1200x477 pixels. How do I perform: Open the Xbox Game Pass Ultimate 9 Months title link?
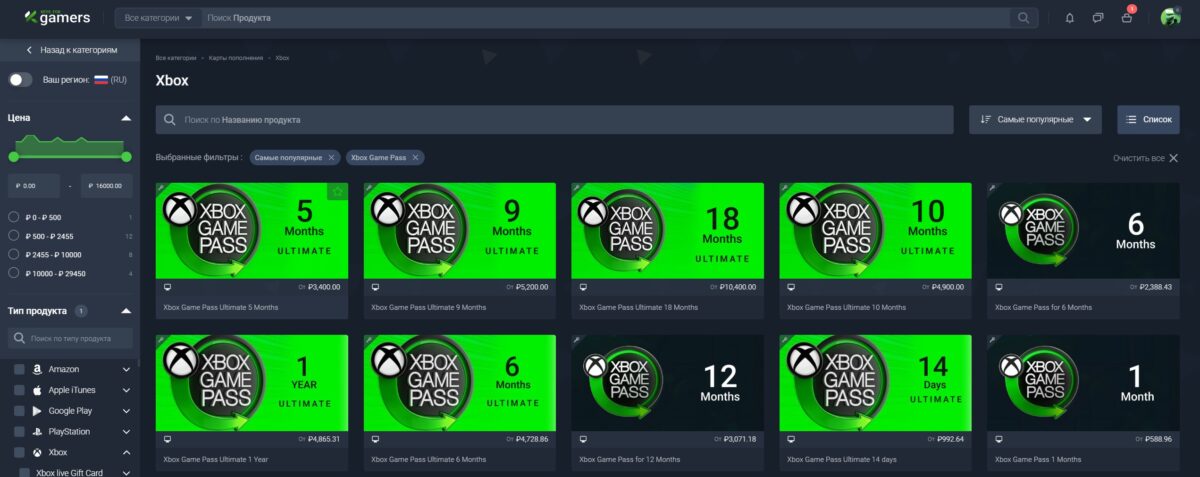click(428, 307)
